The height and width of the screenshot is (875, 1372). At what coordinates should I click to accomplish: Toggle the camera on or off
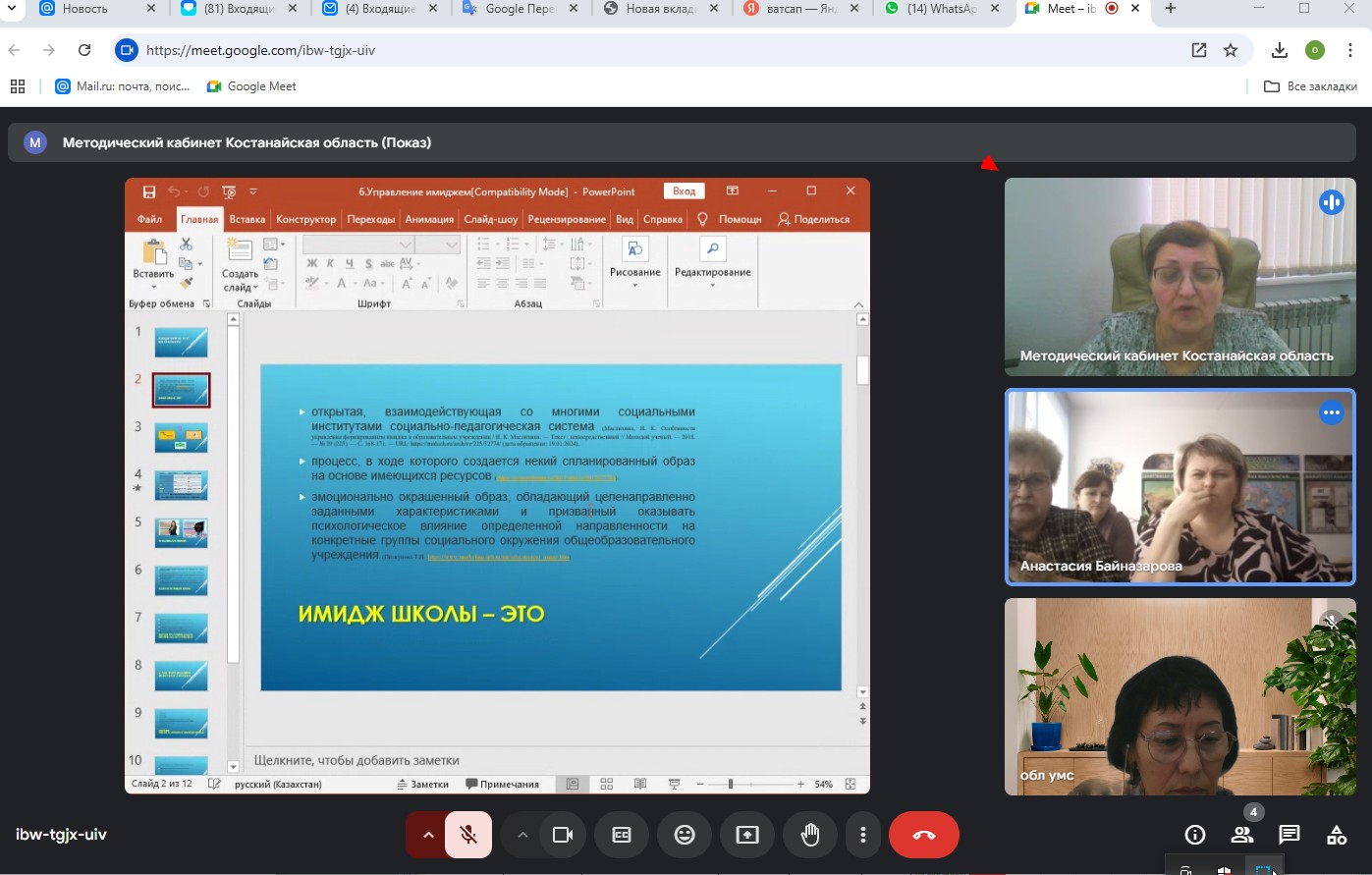(x=563, y=835)
